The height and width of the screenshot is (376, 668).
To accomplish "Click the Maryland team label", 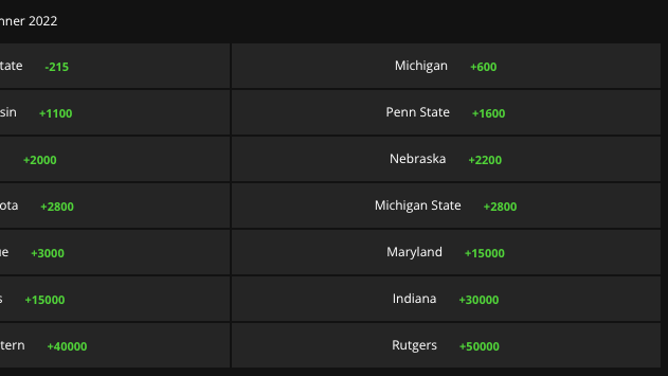I will pyautogui.click(x=414, y=252).
